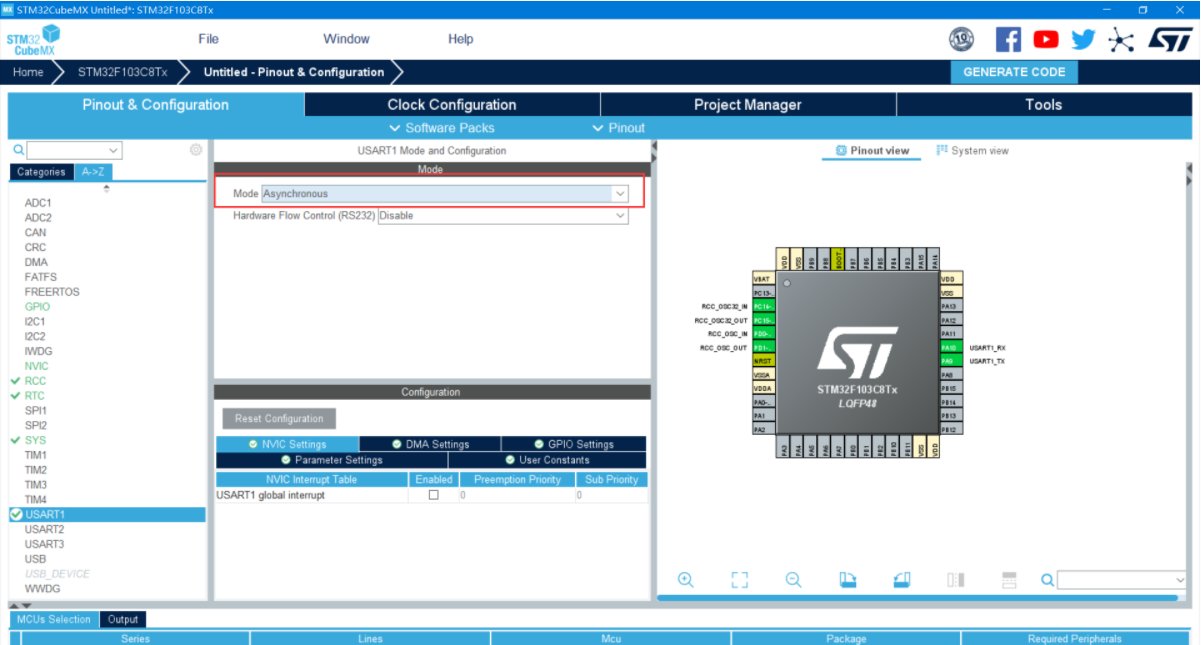Click the YouTube icon in the top bar
Image resolution: width=1201 pixels, height=645 pixels.
pyautogui.click(x=1045, y=39)
